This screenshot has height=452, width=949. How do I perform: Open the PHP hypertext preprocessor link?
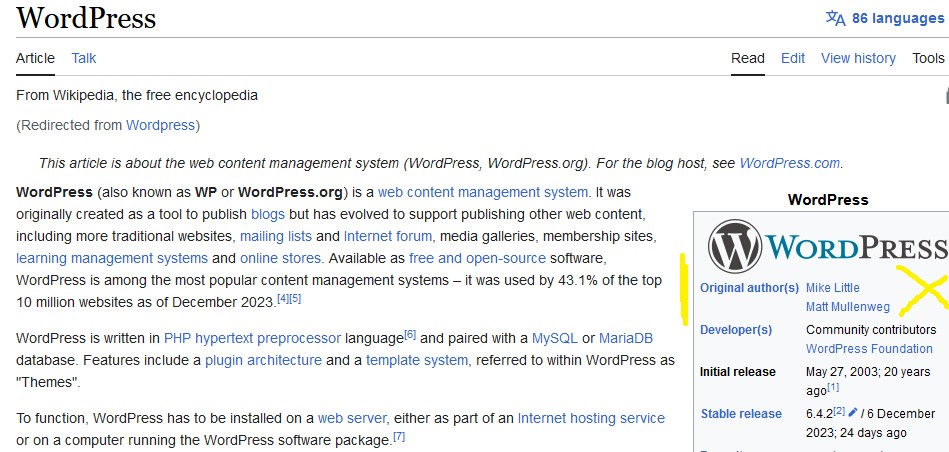[252, 338]
